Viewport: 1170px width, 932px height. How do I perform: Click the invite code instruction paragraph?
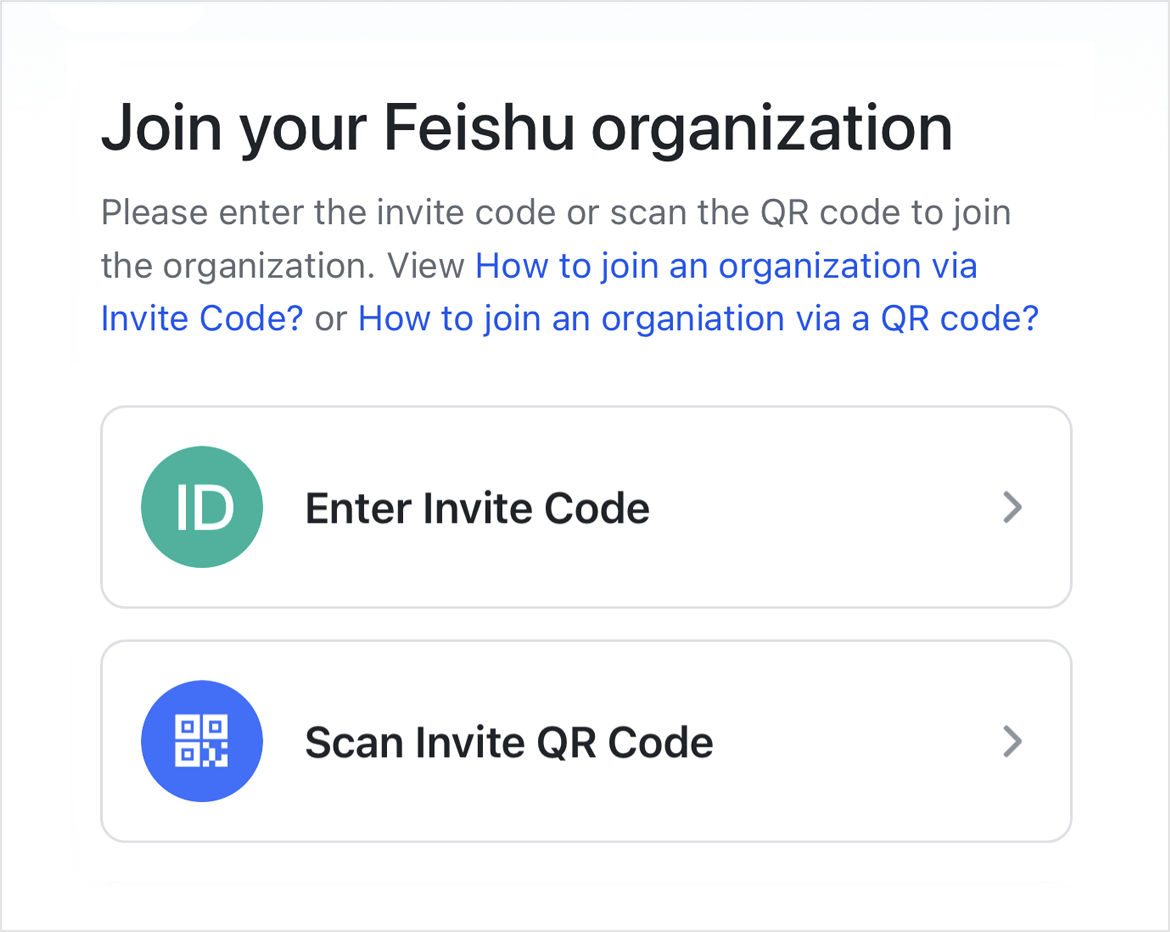pyautogui.click(x=555, y=213)
